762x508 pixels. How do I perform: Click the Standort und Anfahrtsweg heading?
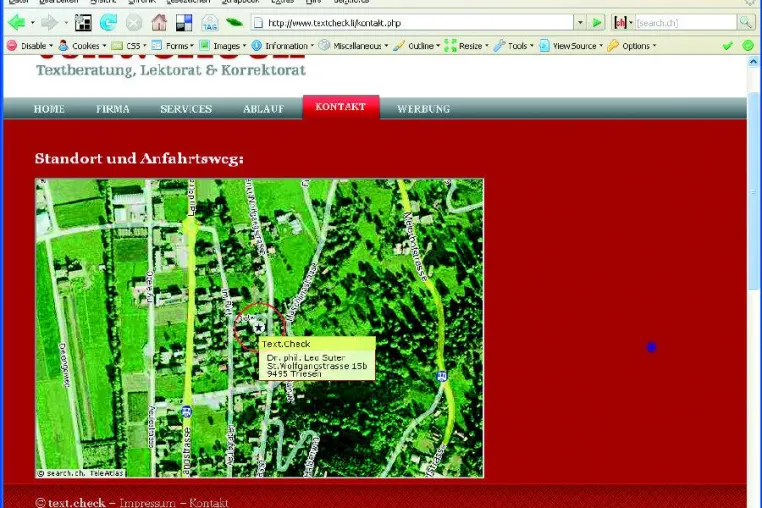click(139, 158)
